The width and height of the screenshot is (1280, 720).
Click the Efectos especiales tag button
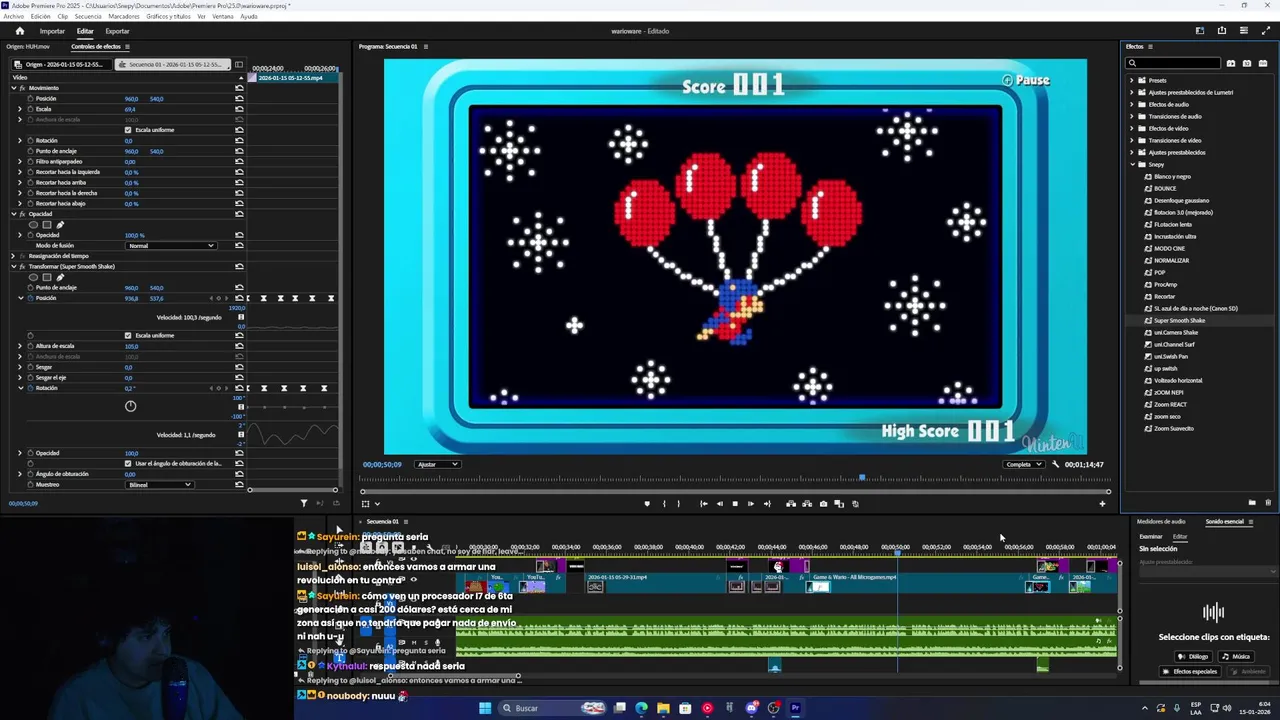(1190, 671)
